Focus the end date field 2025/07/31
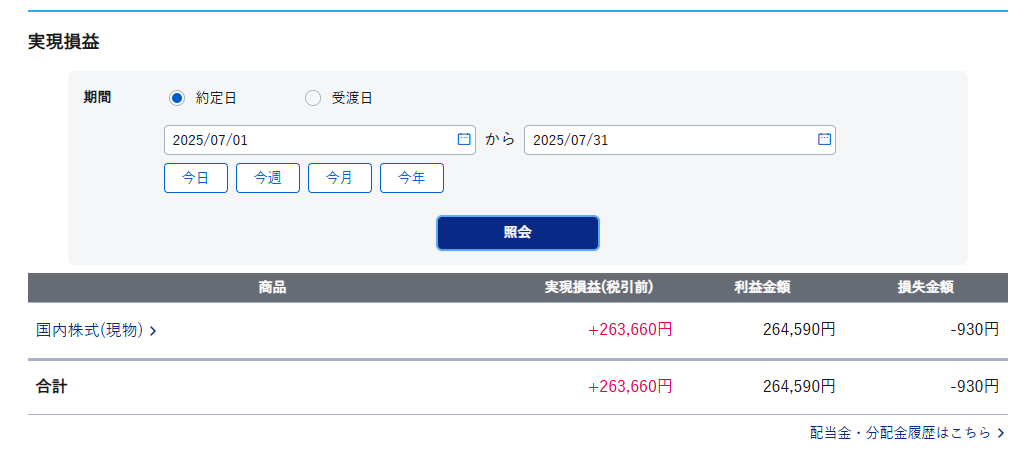This screenshot has height=452, width=1024. 680,140
